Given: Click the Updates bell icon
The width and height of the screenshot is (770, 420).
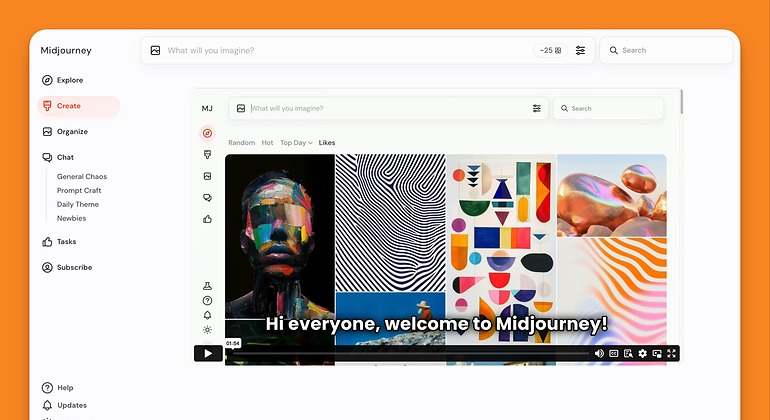Looking at the screenshot, I should point(47,405).
